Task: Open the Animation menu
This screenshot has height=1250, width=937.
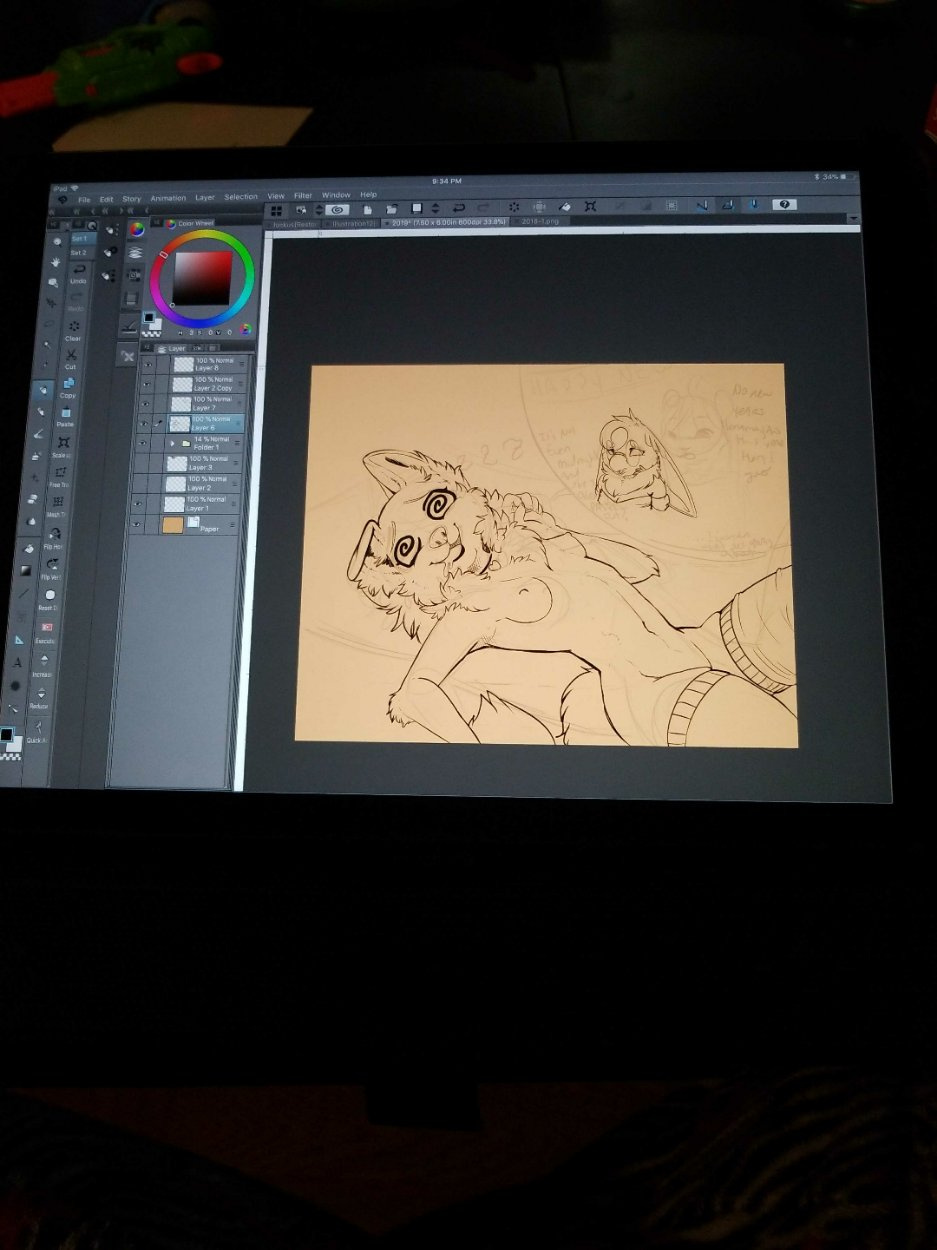Action: [168, 198]
